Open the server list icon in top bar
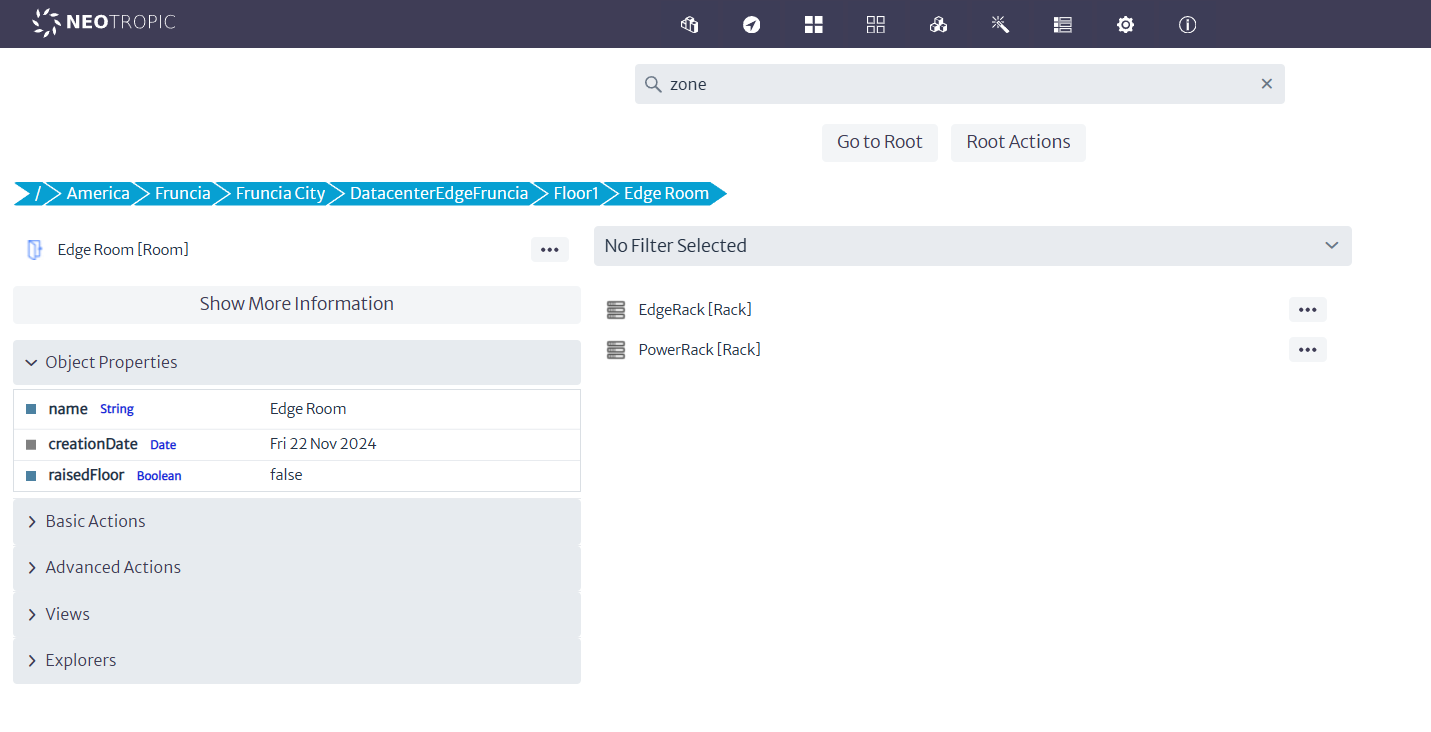Screen dimensions: 1431x732 (x=1063, y=25)
